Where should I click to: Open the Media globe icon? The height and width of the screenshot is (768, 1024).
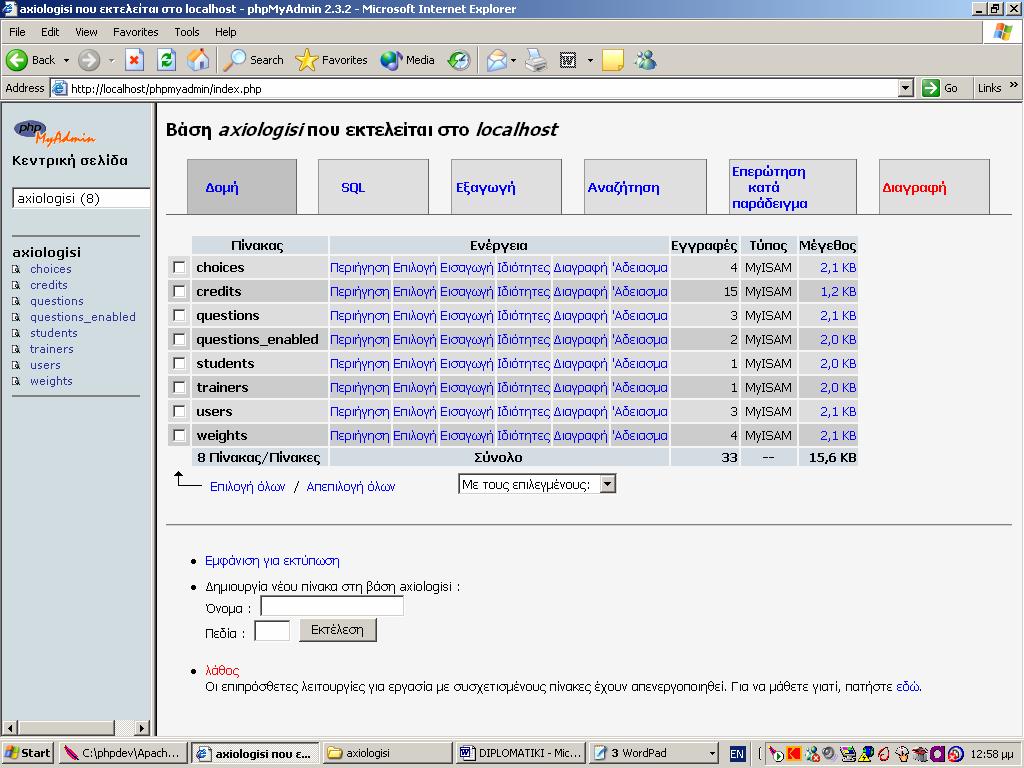click(391, 60)
